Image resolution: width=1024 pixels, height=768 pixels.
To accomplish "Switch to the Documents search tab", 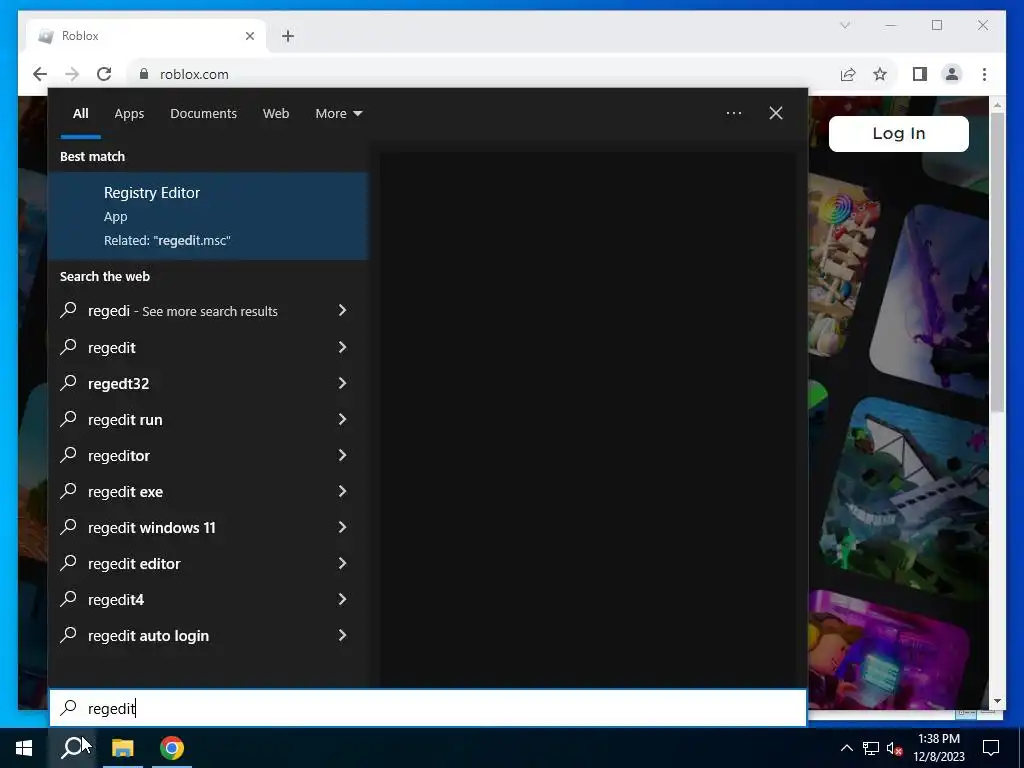I will tap(203, 114).
